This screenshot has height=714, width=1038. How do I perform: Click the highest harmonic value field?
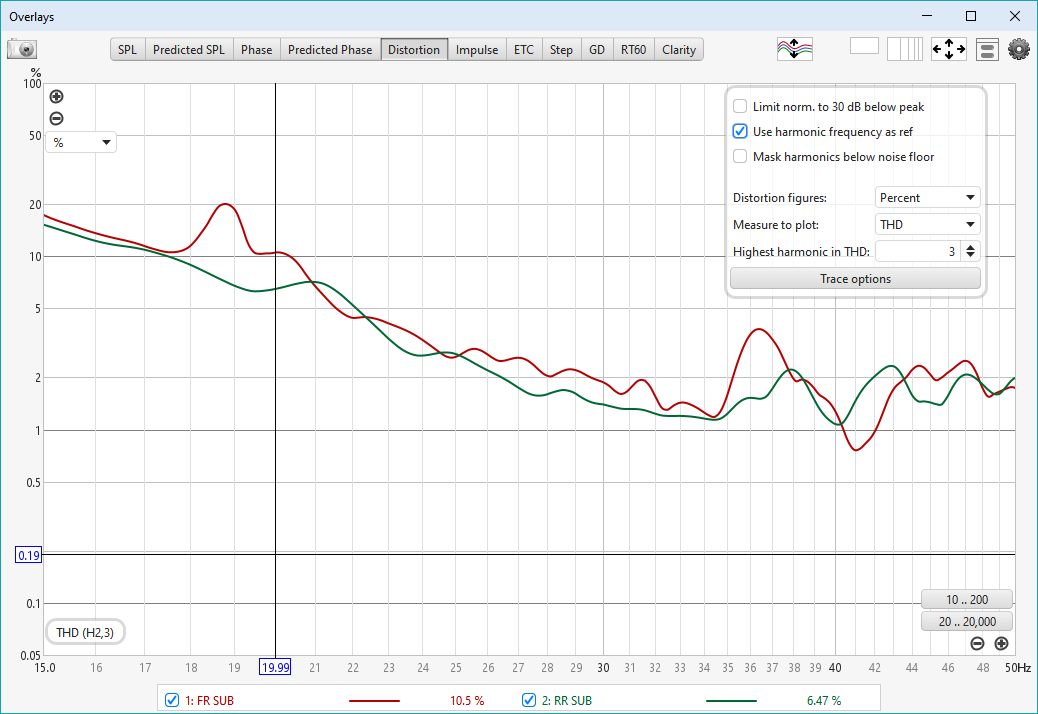click(x=918, y=252)
